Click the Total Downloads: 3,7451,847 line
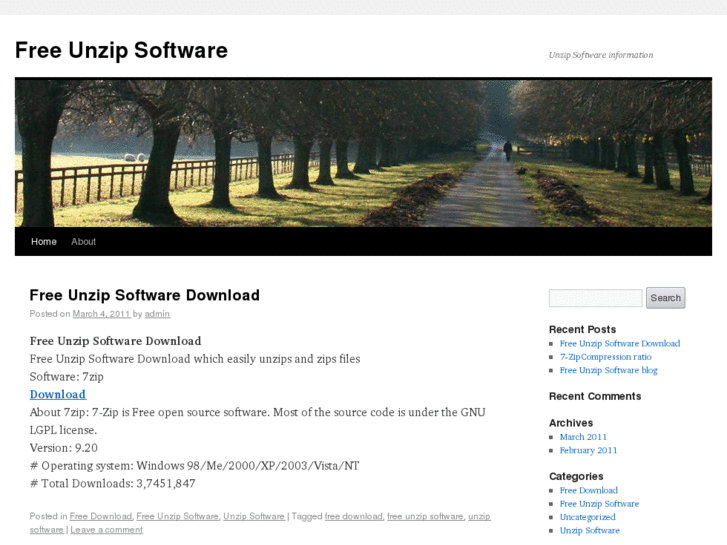 click(x=113, y=484)
